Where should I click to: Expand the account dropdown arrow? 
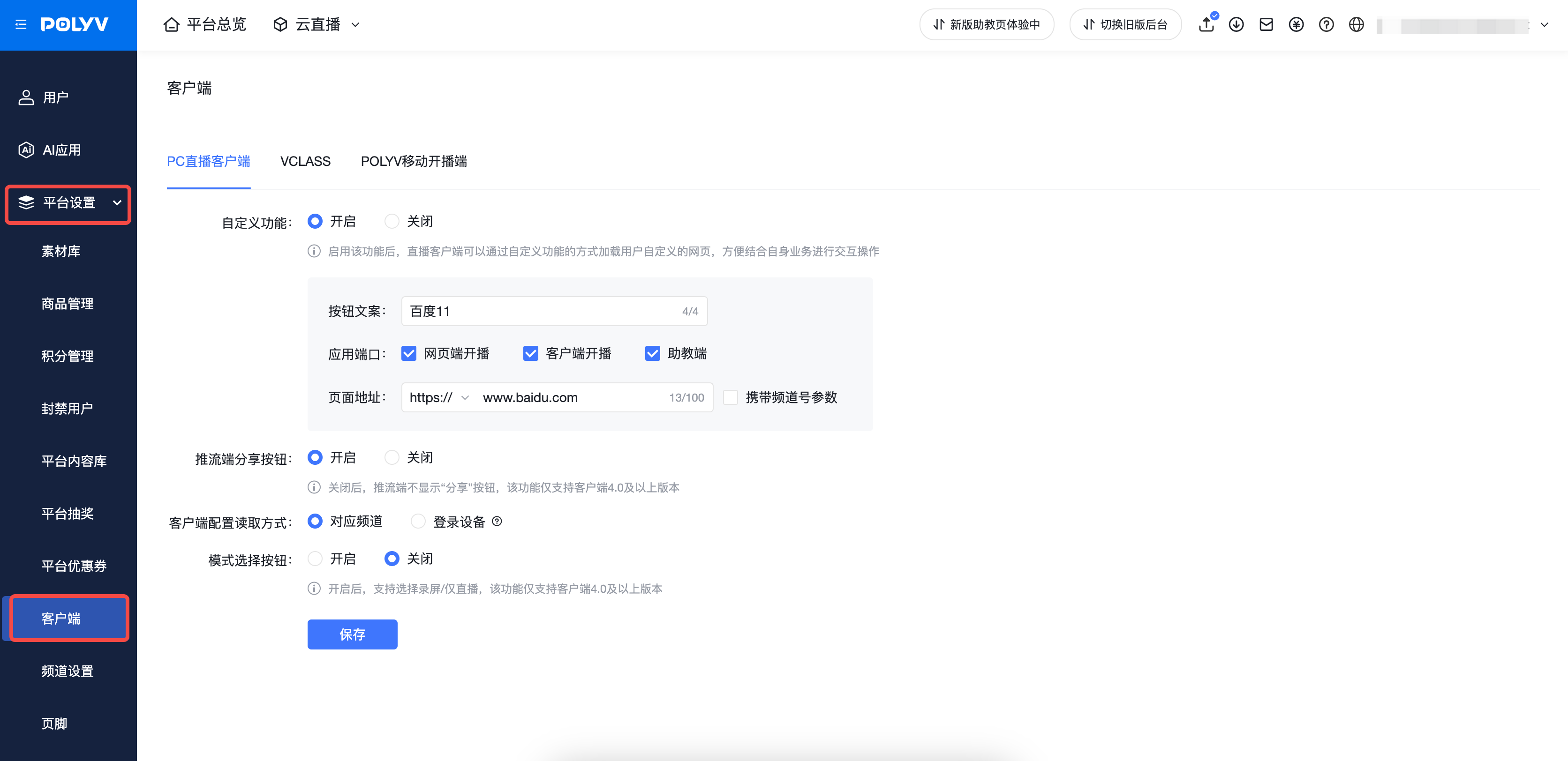(x=1544, y=25)
